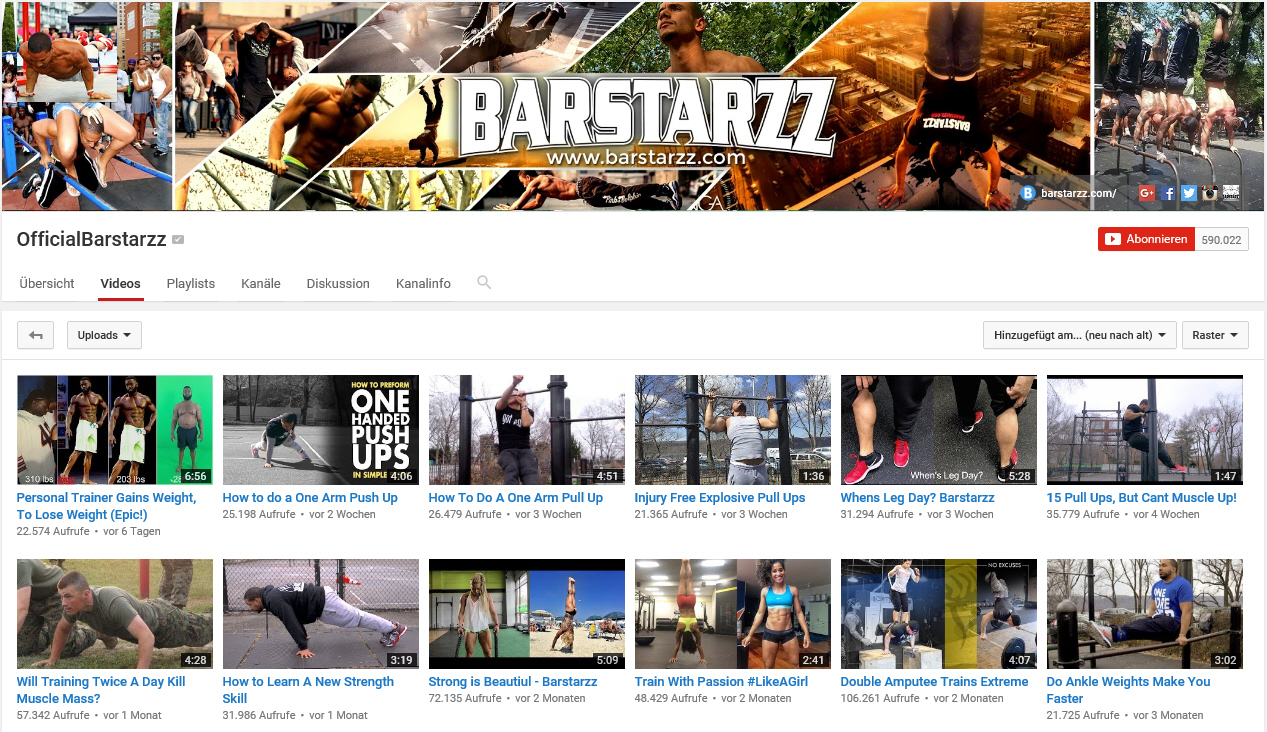Click the 'Train With Passion #LikeAGirl' thumbnail

[732, 613]
